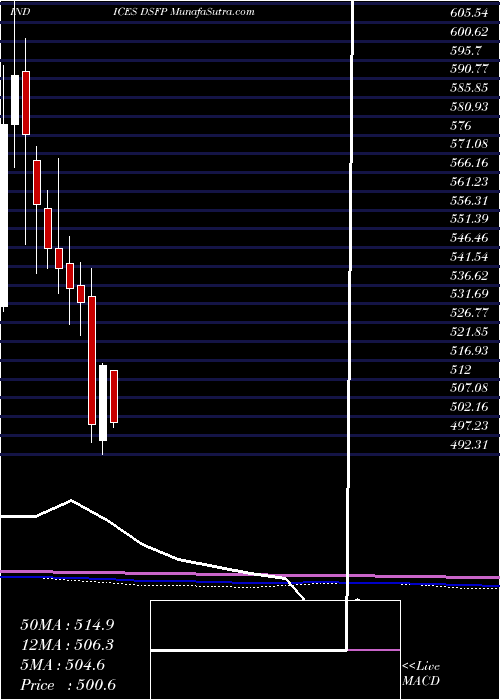Click the 536.62 price axis label
The image size is (500, 700).
coord(469,275)
